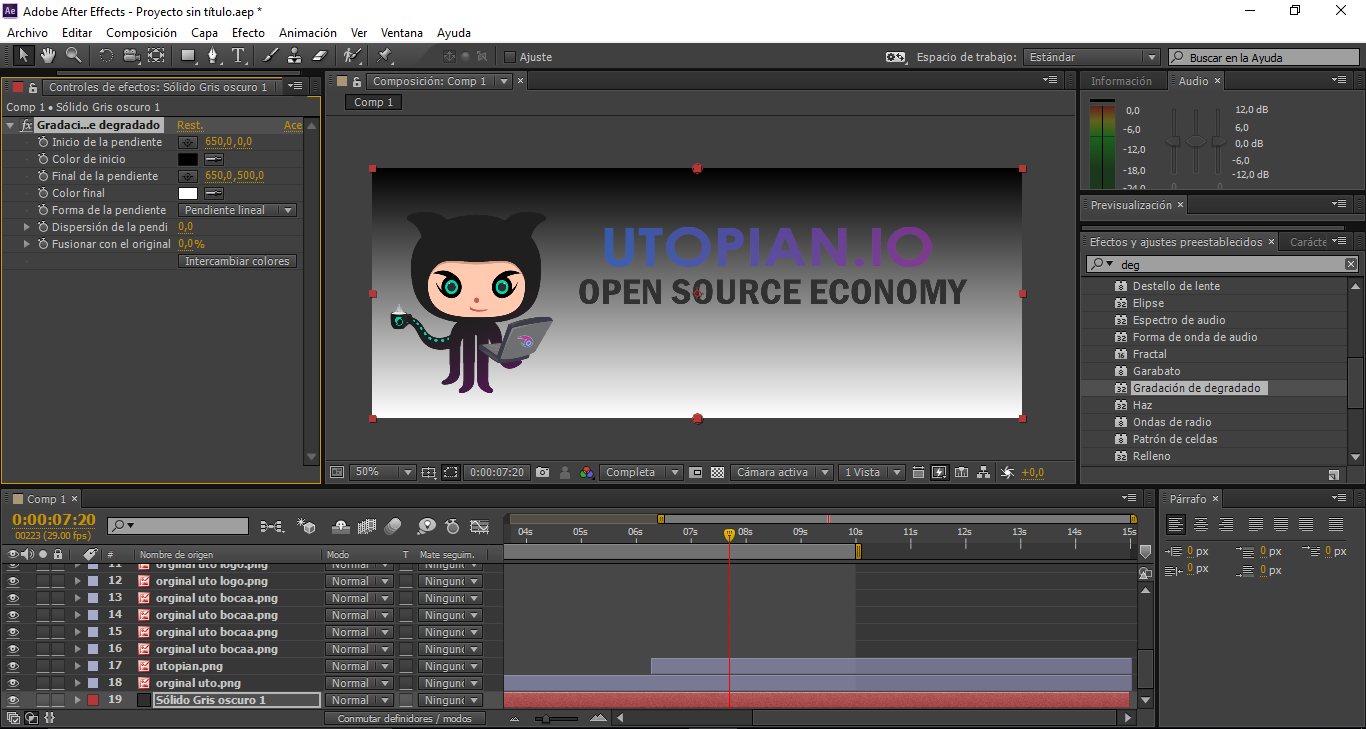1366x729 pixels.
Task: Select the Type text tool
Action: (x=239, y=56)
